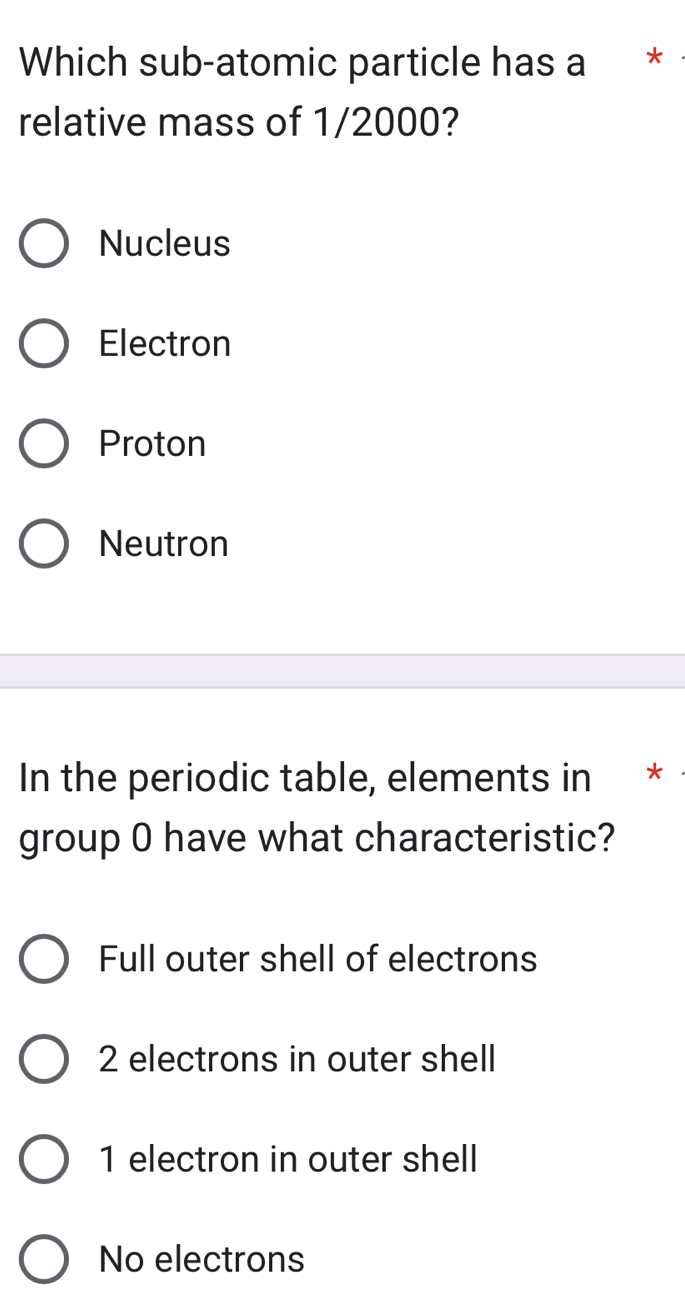Click the Electron option label text
685x1300 pixels.
pos(164,343)
